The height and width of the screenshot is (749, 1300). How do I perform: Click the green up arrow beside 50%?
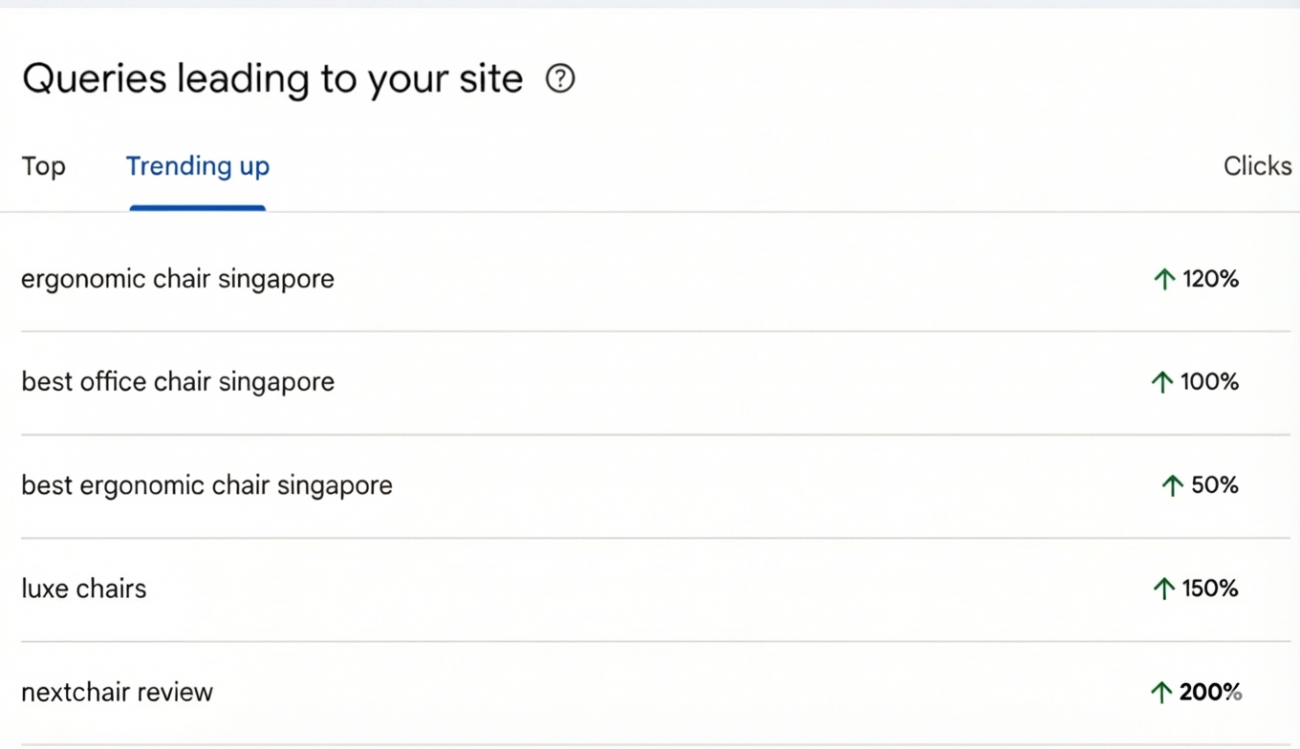(1172, 486)
